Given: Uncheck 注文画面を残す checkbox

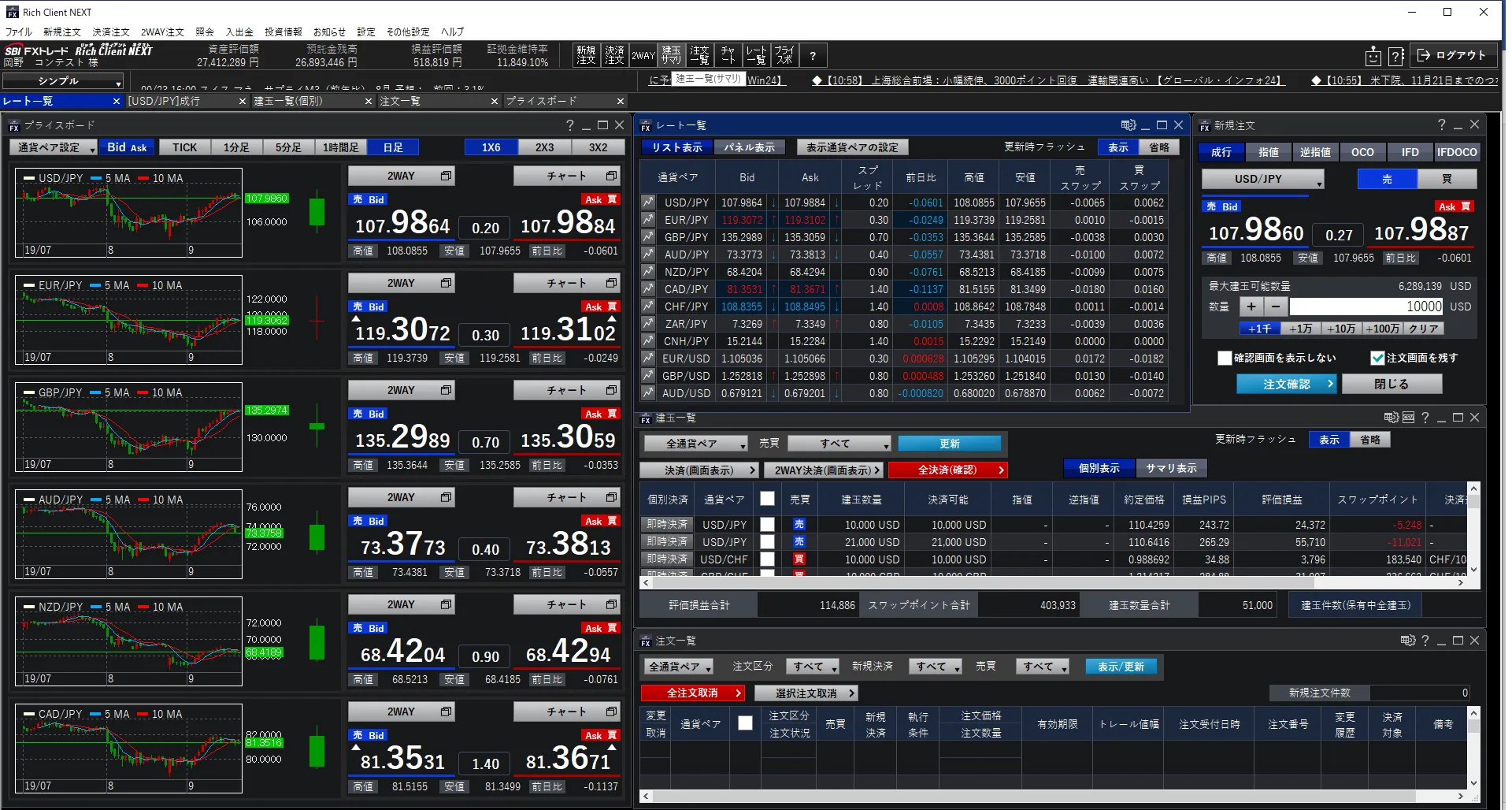Looking at the screenshot, I should pos(1377,358).
